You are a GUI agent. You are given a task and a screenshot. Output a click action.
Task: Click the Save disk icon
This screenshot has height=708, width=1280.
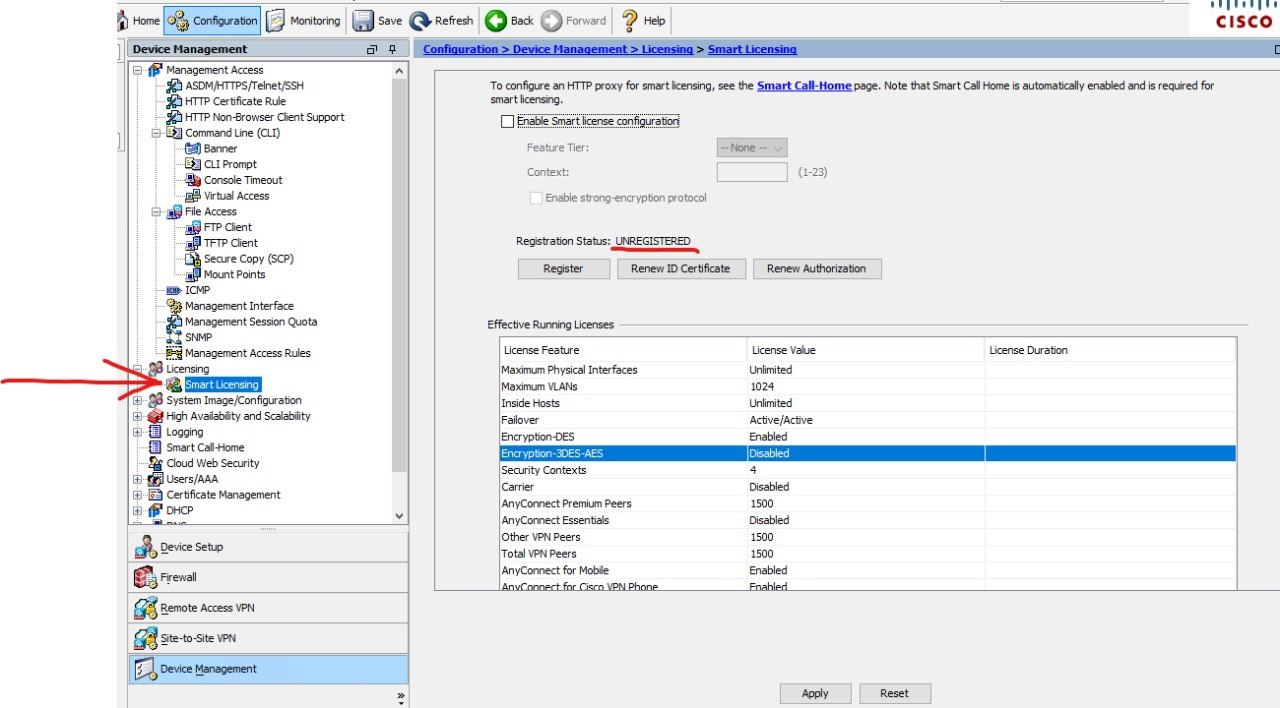pyautogui.click(x=364, y=20)
